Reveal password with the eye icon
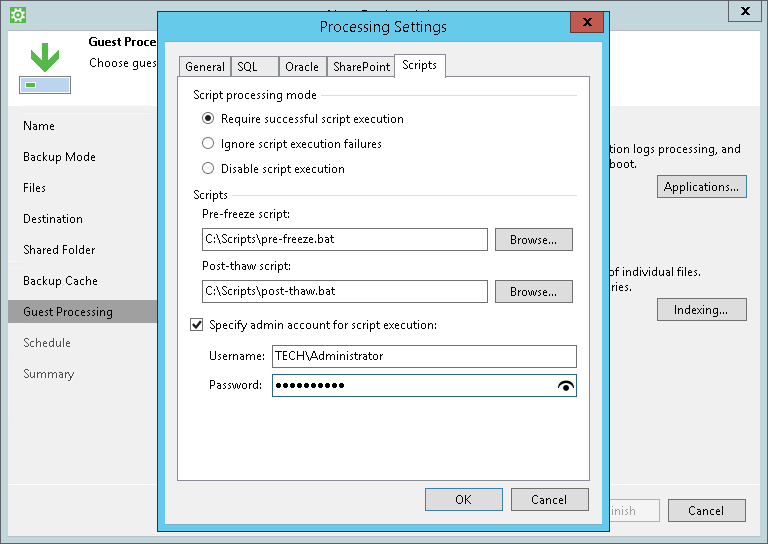This screenshot has width=768, height=544. click(x=566, y=386)
